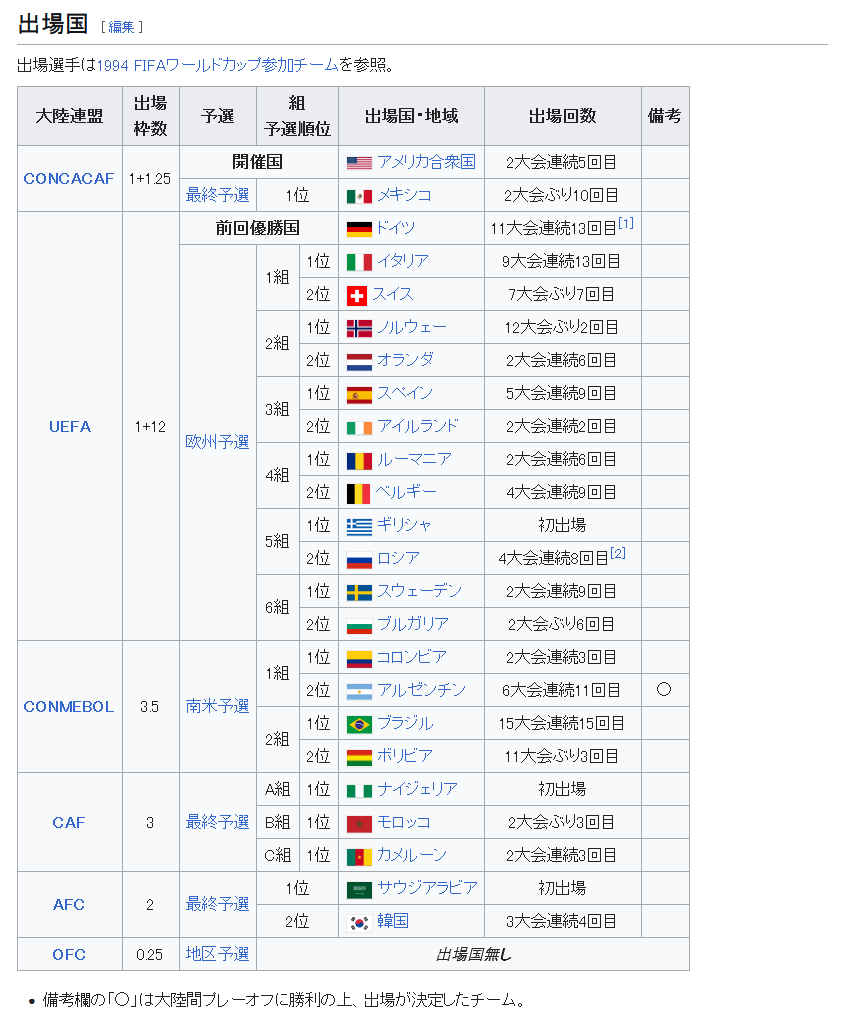Open footnote [2] beside 4大会連続8回目

point(618,553)
